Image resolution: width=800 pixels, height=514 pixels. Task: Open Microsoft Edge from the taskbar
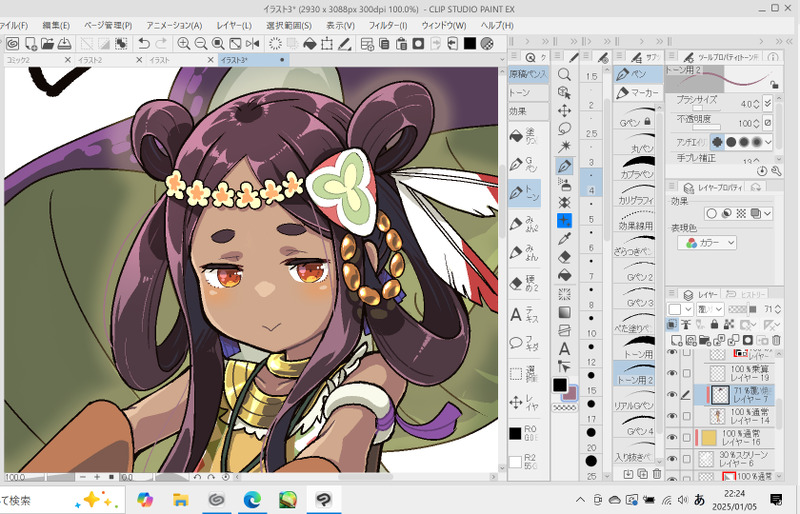coord(252,499)
